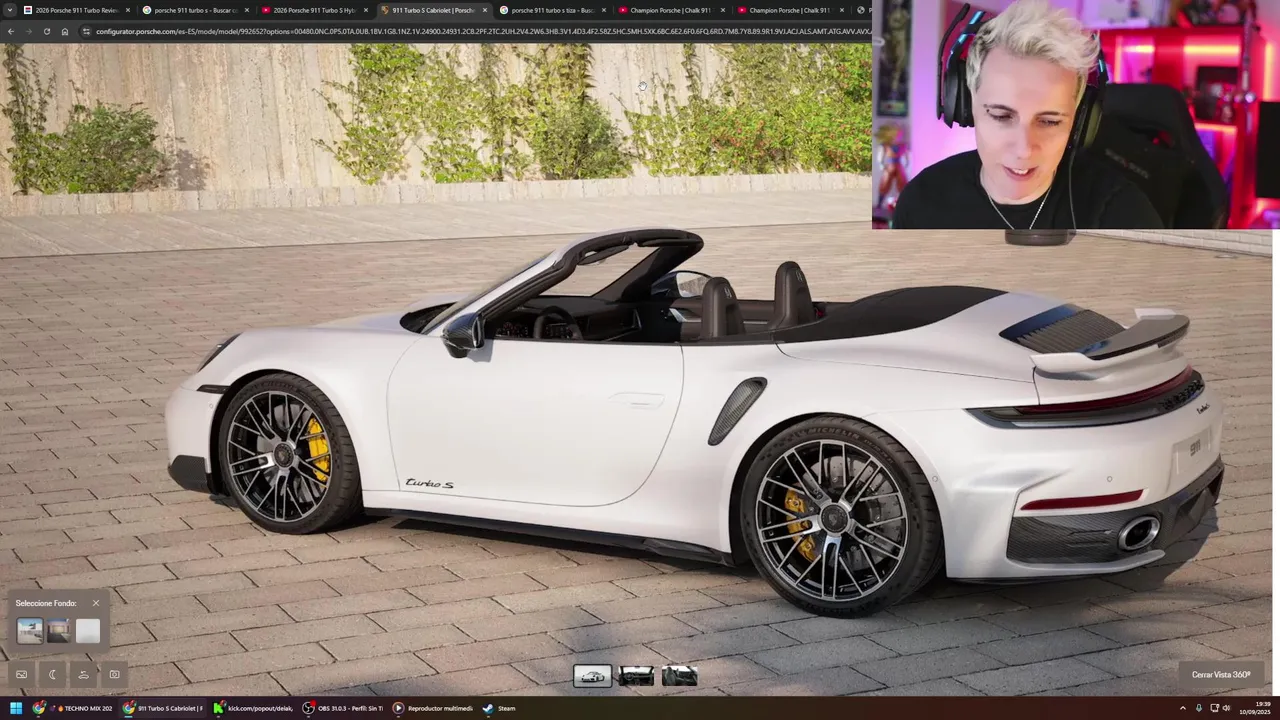The image size is (1280, 720).
Task: Close the 2026 Porsche 911 Turbo Review tab
Action: [127, 10]
